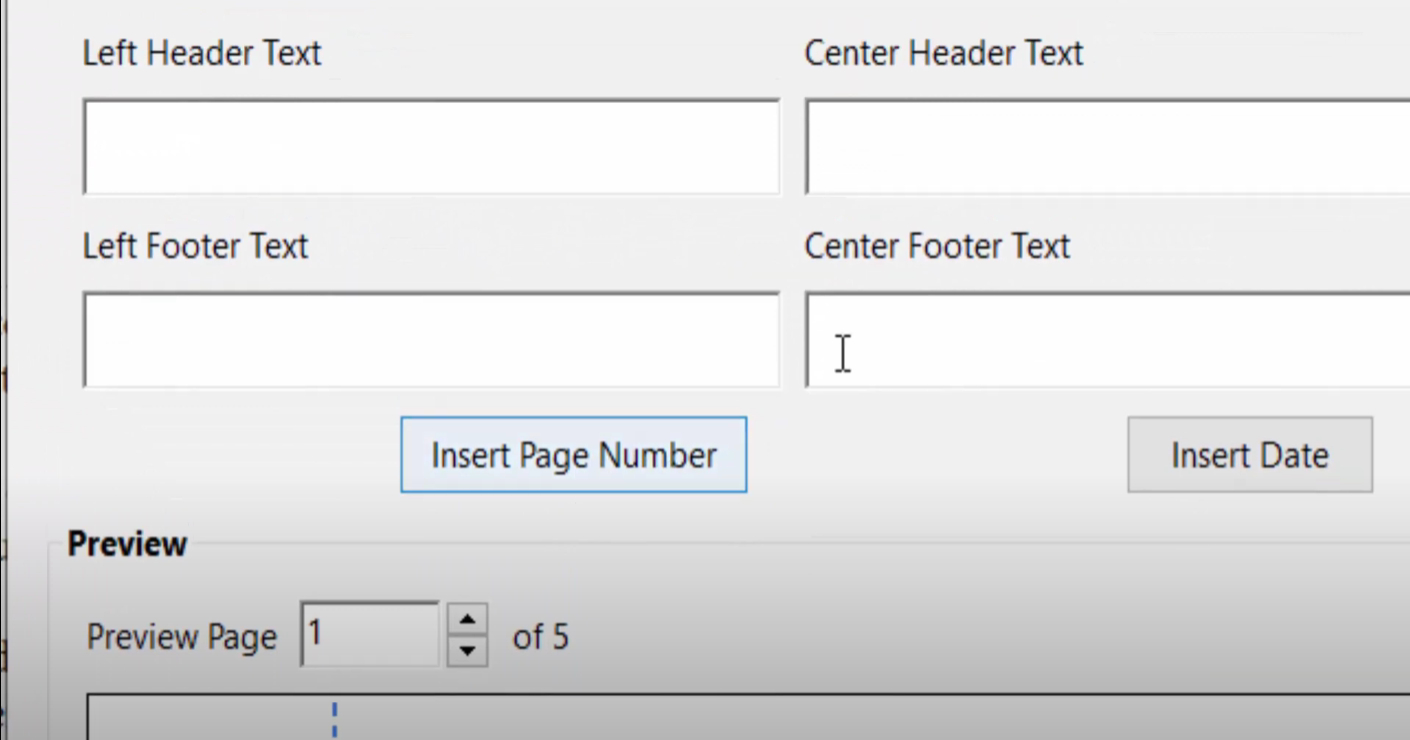This screenshot has height=740, width=1410.
Task: Click the down arrow to decrease Preview Page
Action: click(x=466, y=649)
